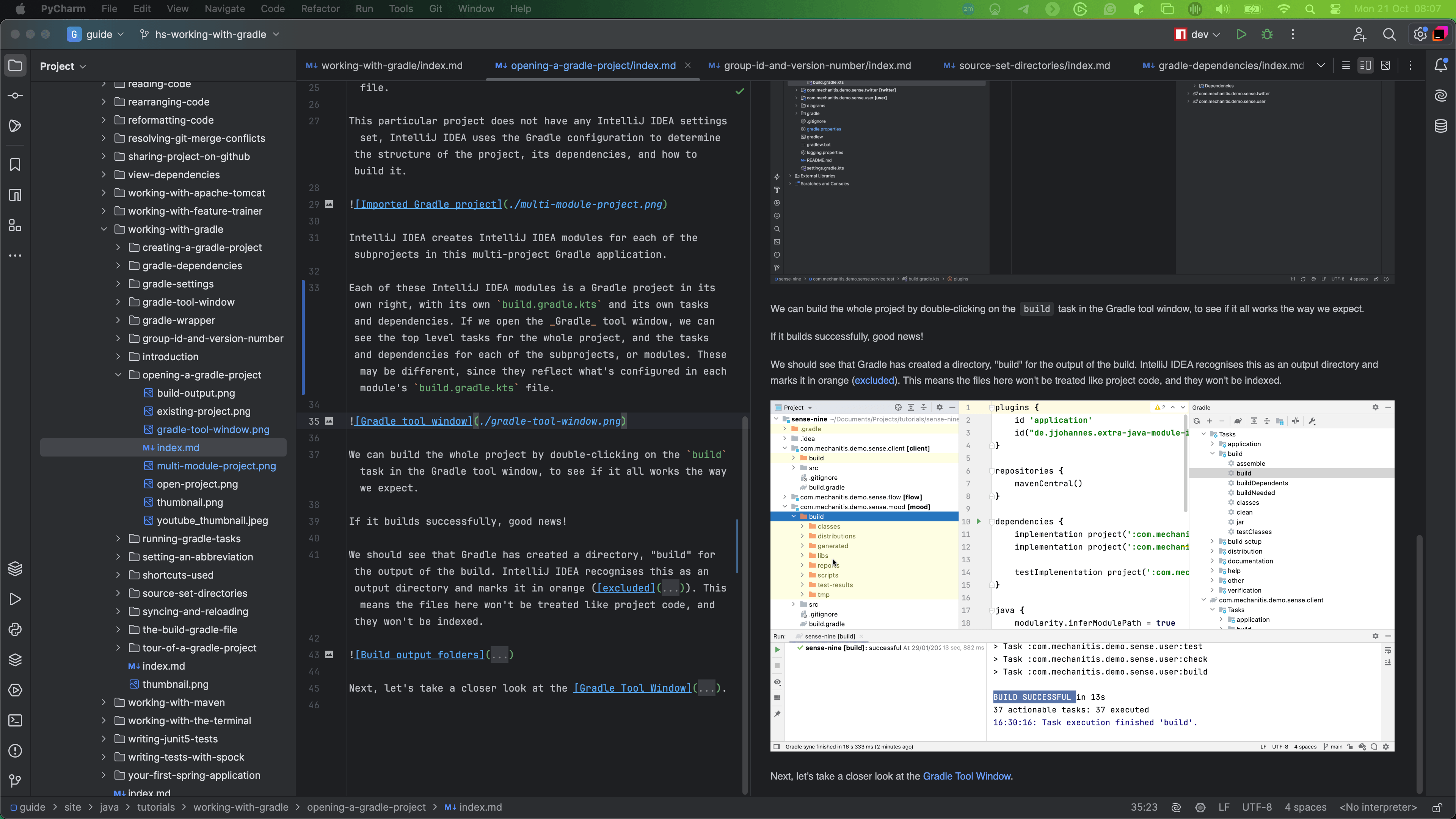This screenshot has height=819, width=1456.
Task: Click the gradle-tool-window.png thumbnail
Action: pos(213,429)
